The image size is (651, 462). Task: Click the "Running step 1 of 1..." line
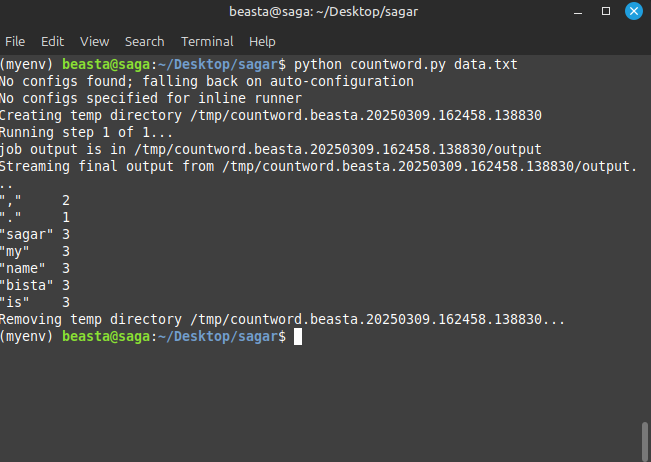(x=86, y=132)
